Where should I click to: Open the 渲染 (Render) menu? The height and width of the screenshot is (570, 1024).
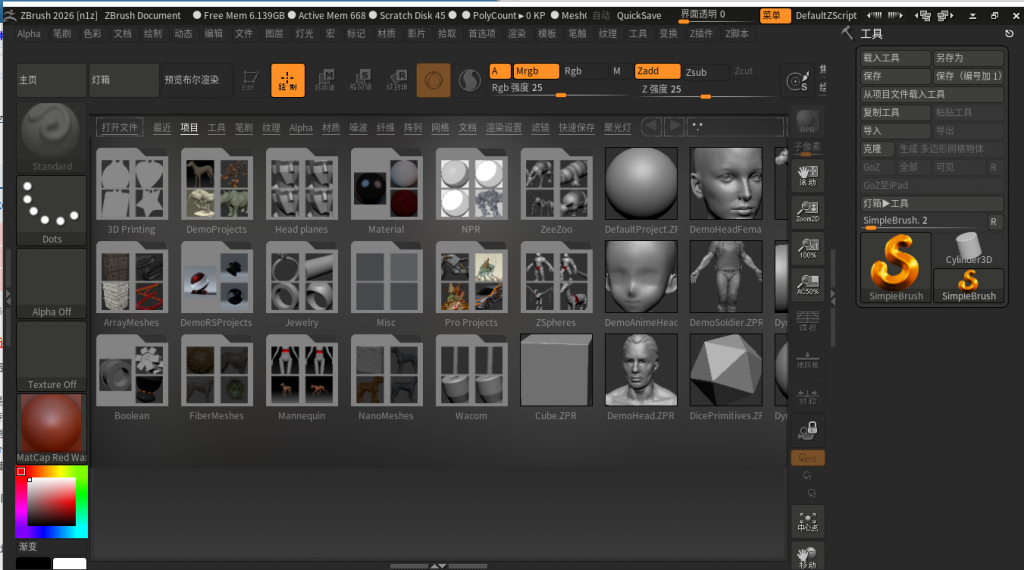(517, 33)
